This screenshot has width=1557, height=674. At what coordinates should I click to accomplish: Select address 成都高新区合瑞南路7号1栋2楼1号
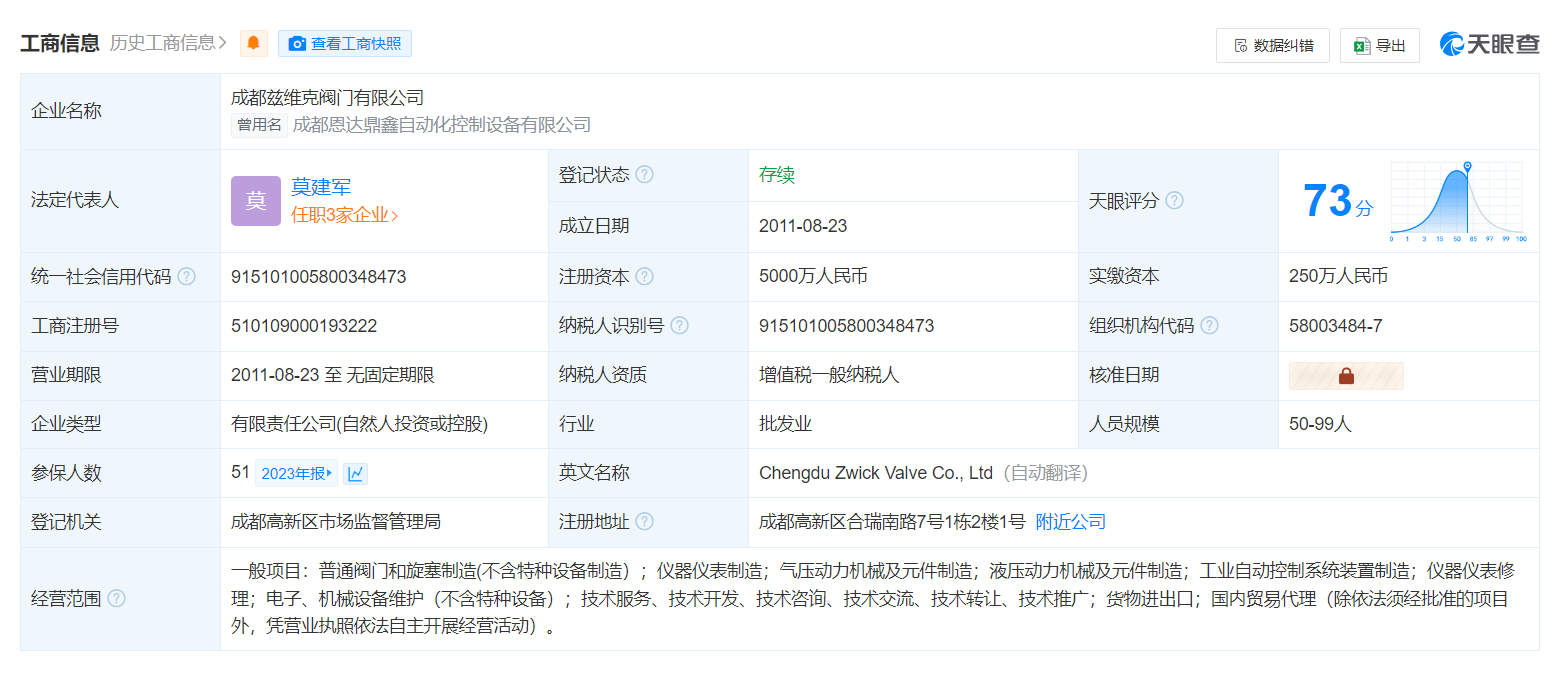tap(892, 522)
